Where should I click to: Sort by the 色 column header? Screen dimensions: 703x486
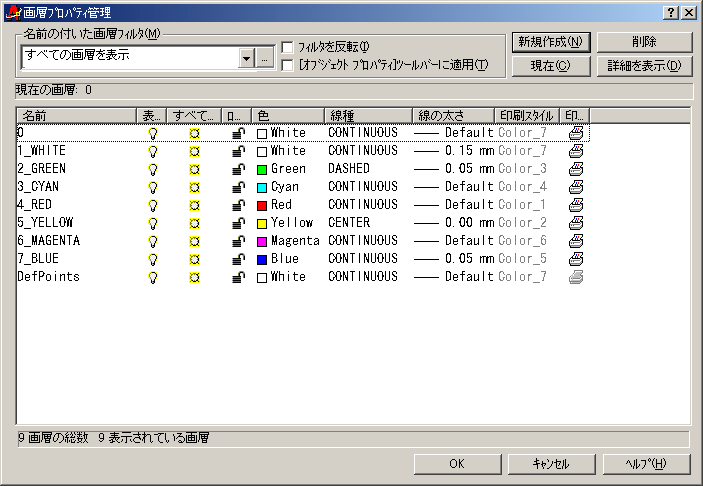pyautogui.click(x=288, y=116)
